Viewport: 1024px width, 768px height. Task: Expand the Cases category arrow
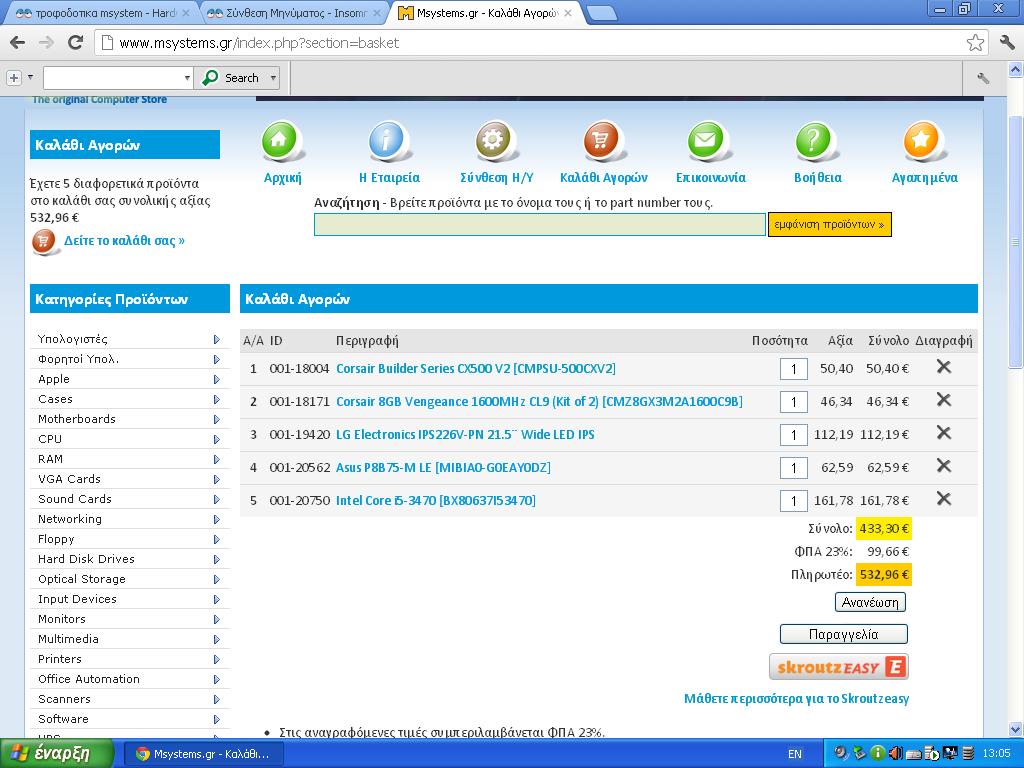(x=217, y=400)
